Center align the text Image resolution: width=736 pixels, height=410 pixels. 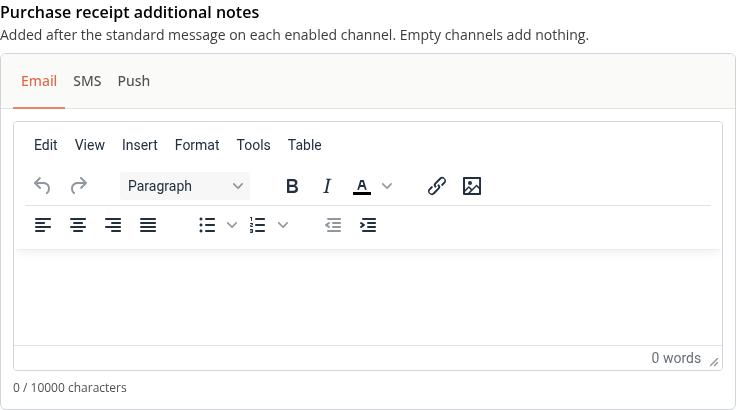[x=78, y=225]
